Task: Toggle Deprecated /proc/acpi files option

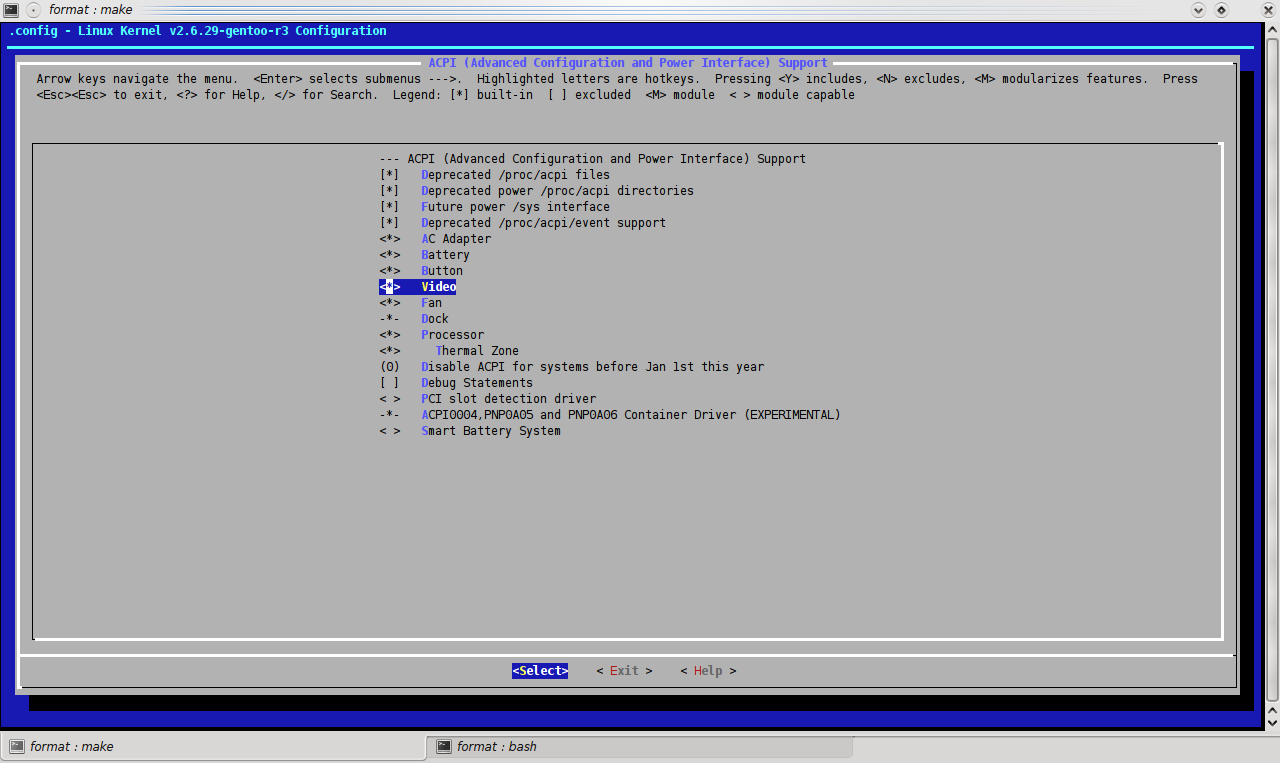Action: (x=494, y=175)
